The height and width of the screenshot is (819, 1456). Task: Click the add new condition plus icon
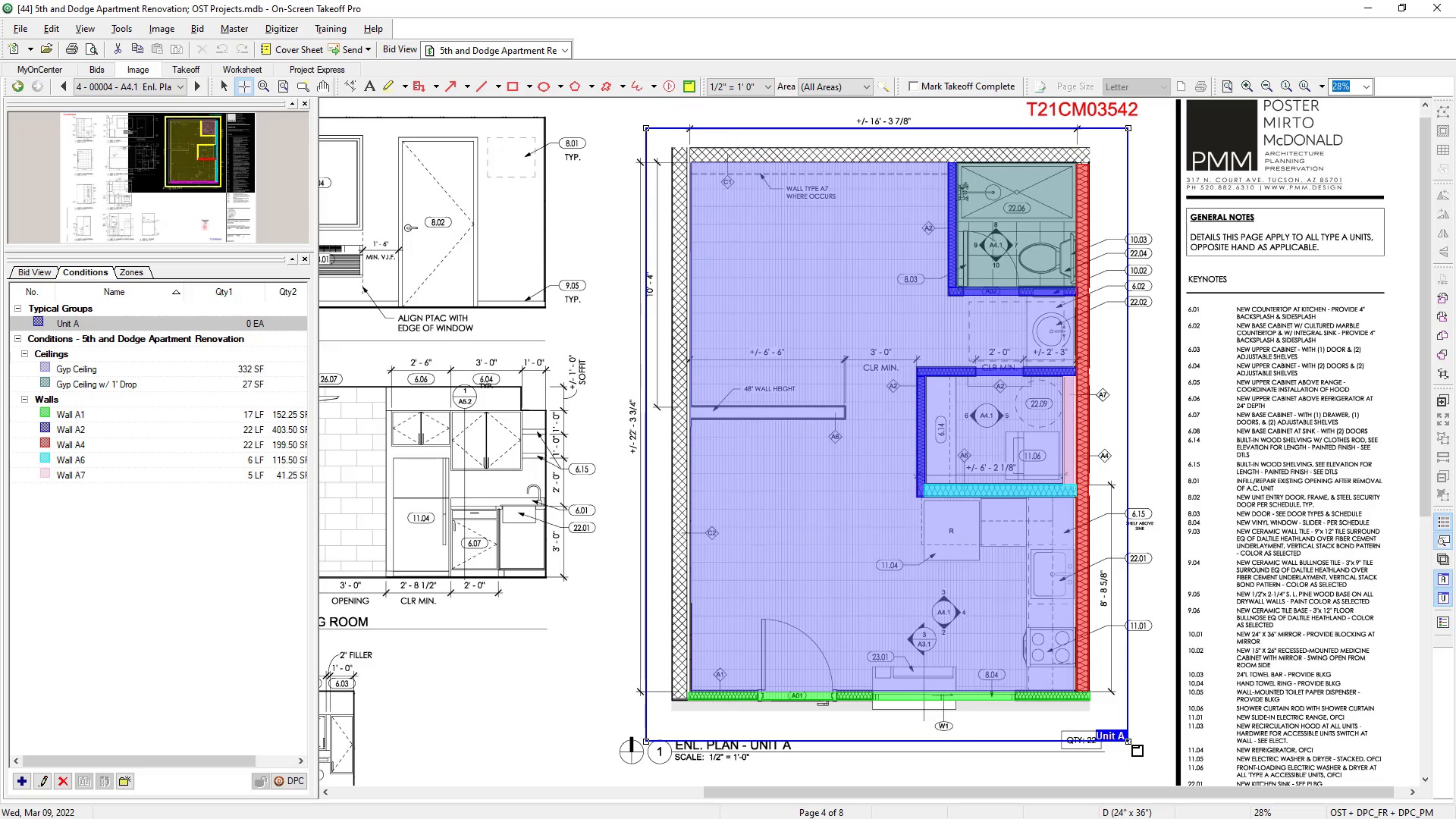click(22, 781)
